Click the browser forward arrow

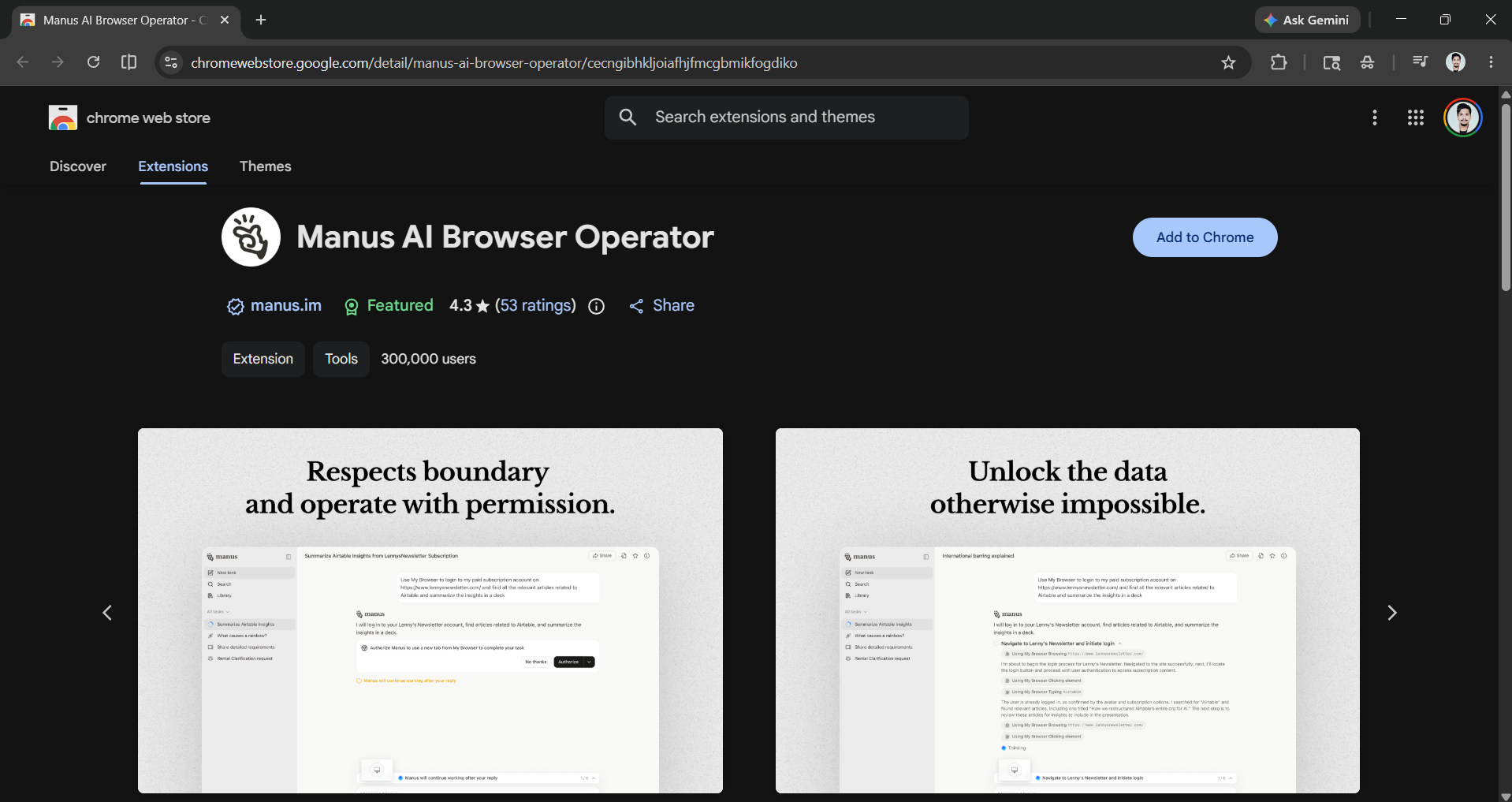pyautogui.click(x=58, y=62)
